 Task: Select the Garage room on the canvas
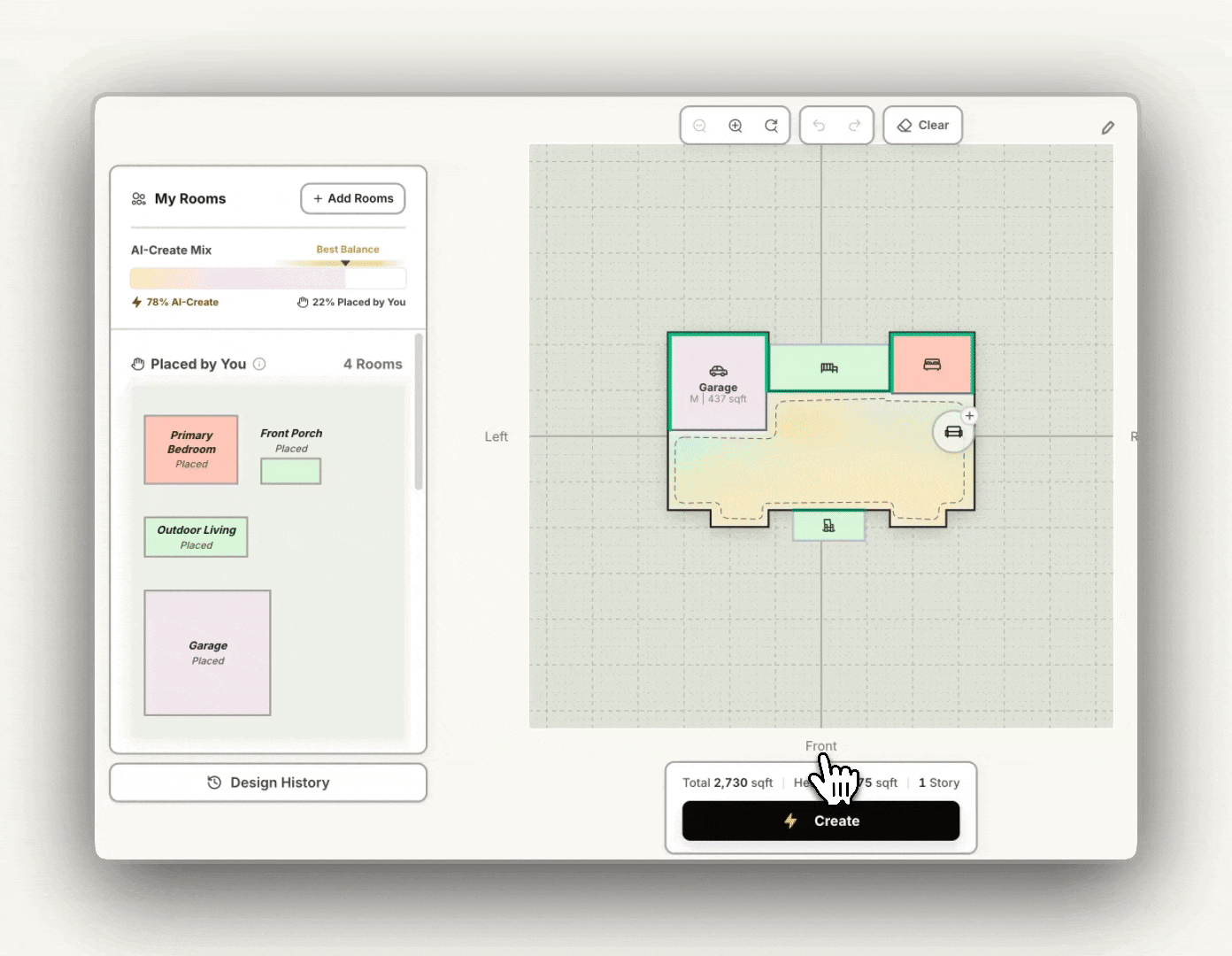(x=718, y=382)
